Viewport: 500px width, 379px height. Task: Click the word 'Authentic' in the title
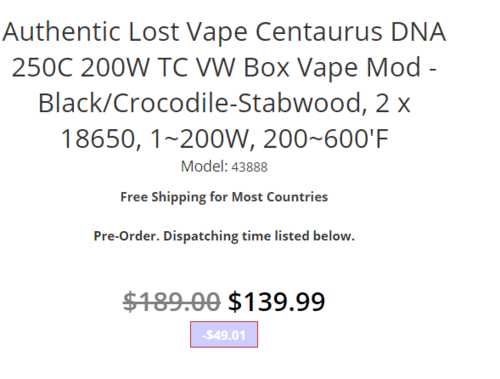[61, 32]
